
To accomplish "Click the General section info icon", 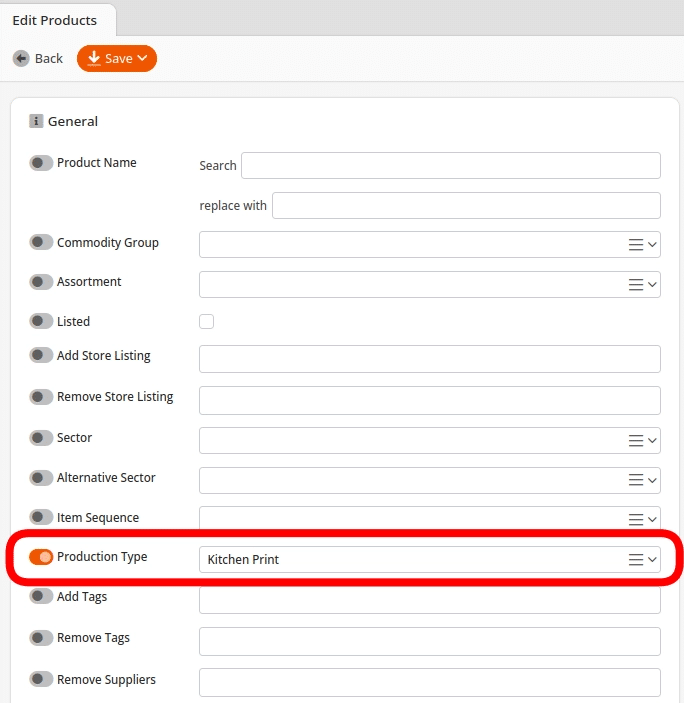I will (x=36, y=121).
